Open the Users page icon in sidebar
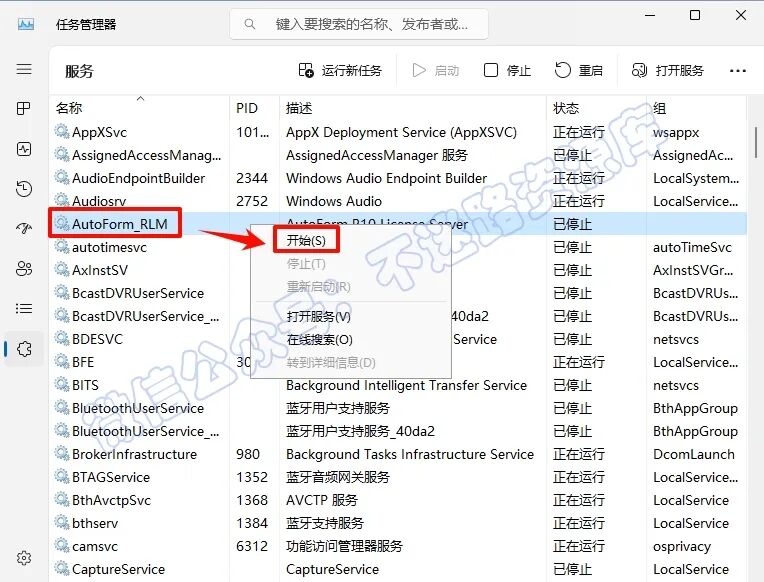The height and width of the screenshot is (582, 764). point(24,268)
